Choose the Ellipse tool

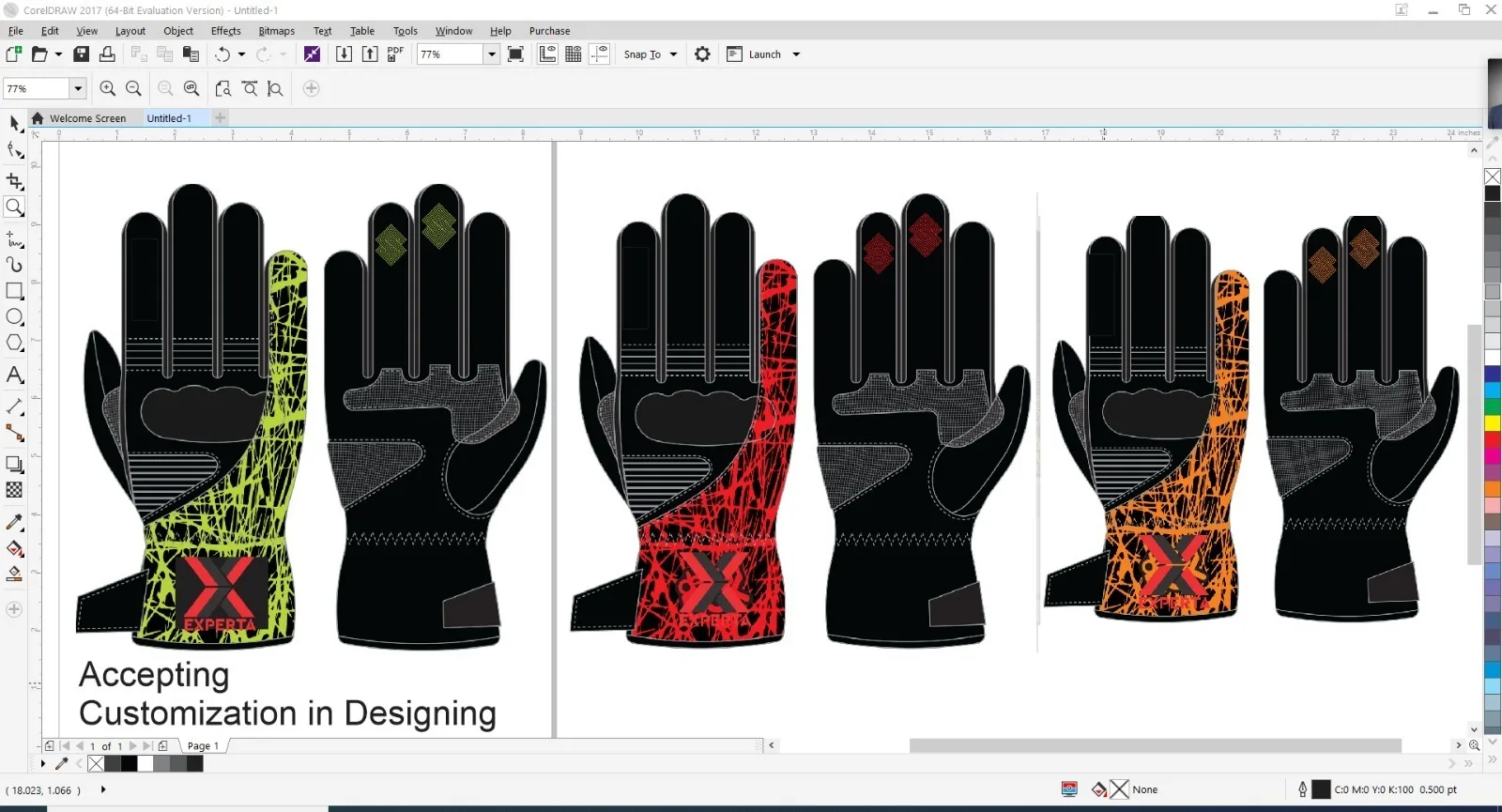pos(14,317)
